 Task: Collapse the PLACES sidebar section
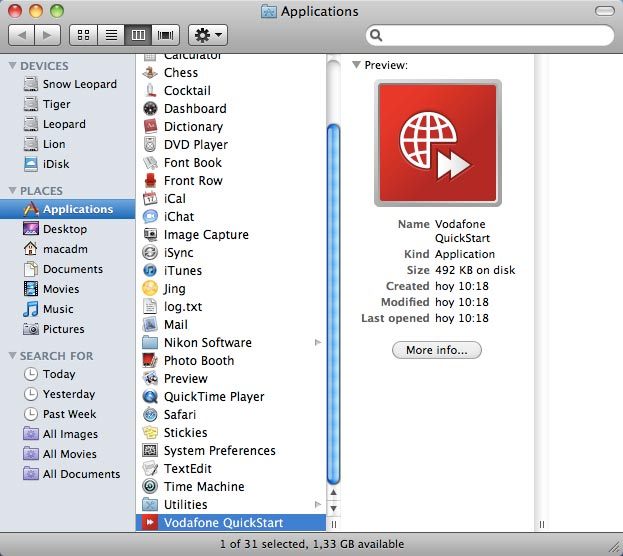coord(12,190)
